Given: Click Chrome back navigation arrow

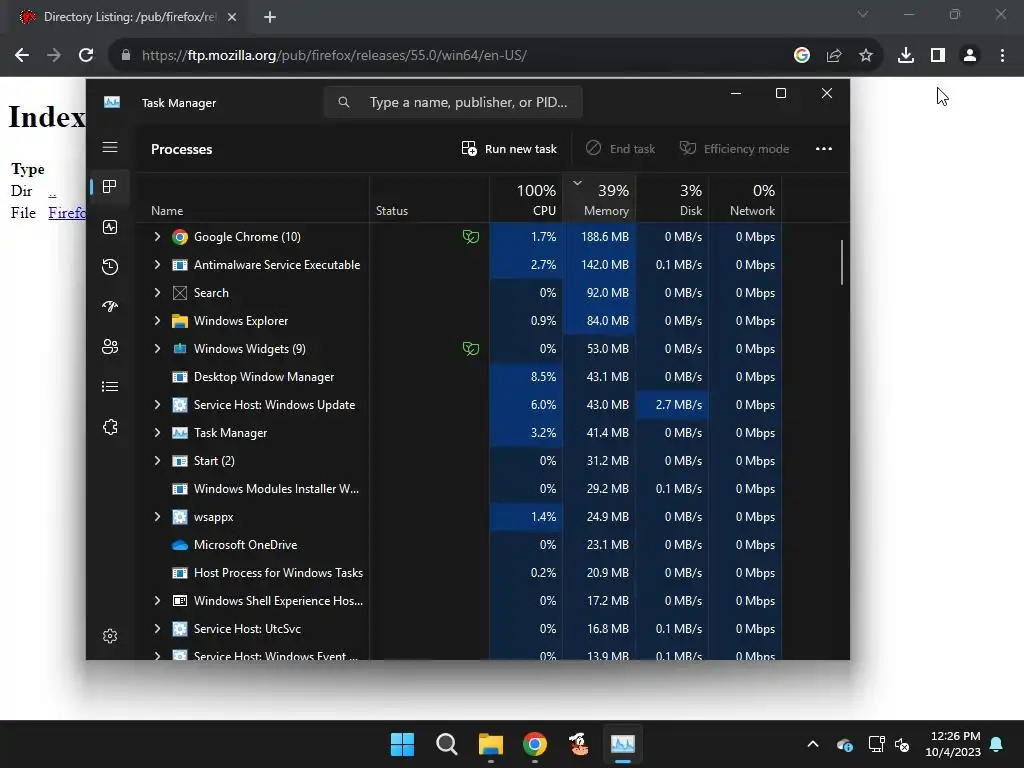Looking at the screenshot, I should [22, 56].
